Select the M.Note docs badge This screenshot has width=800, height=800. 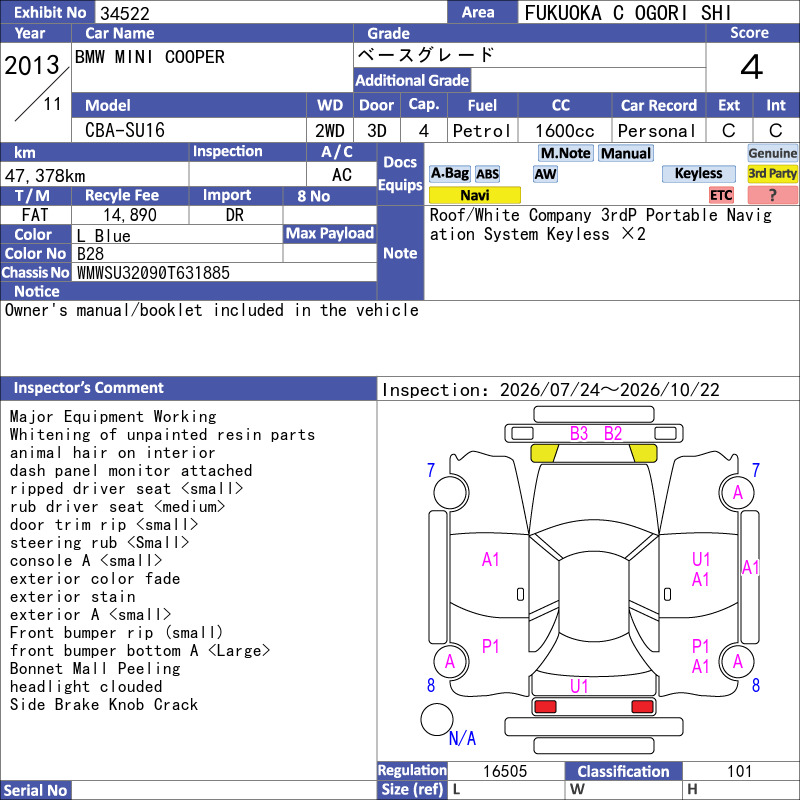[565, 153]
